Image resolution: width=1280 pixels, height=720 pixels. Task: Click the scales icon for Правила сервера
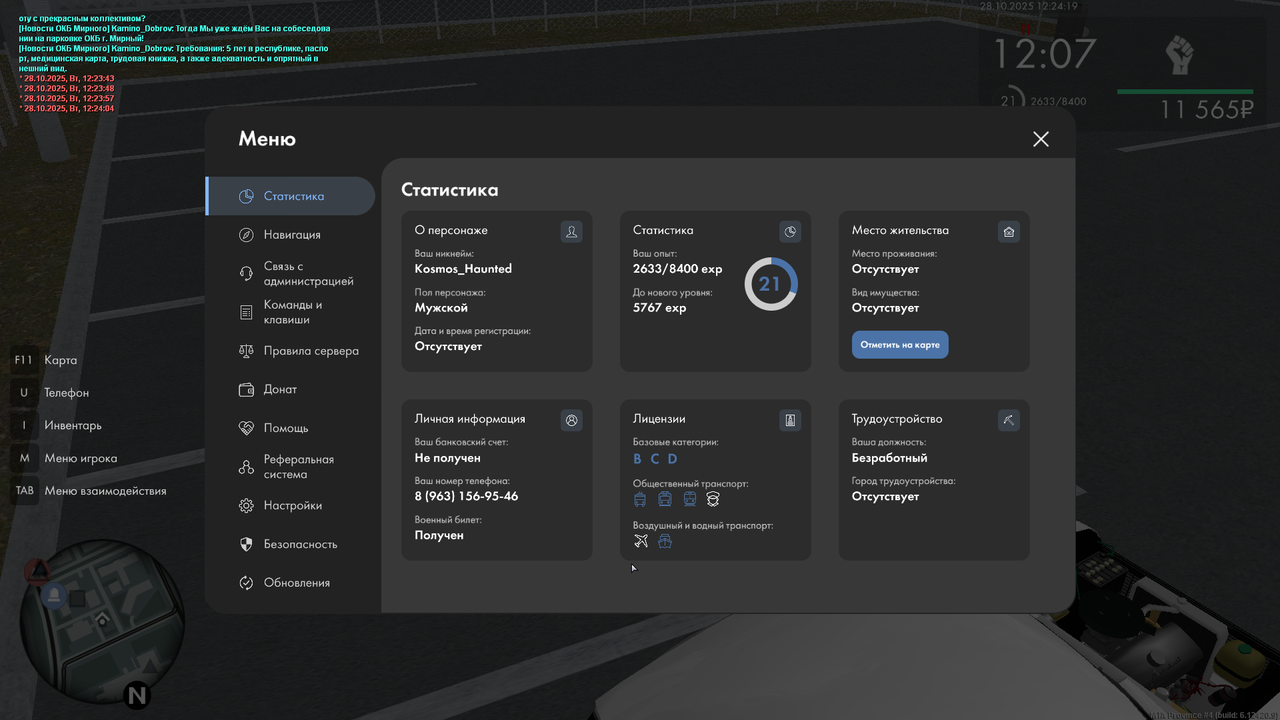tap(246, 351)
